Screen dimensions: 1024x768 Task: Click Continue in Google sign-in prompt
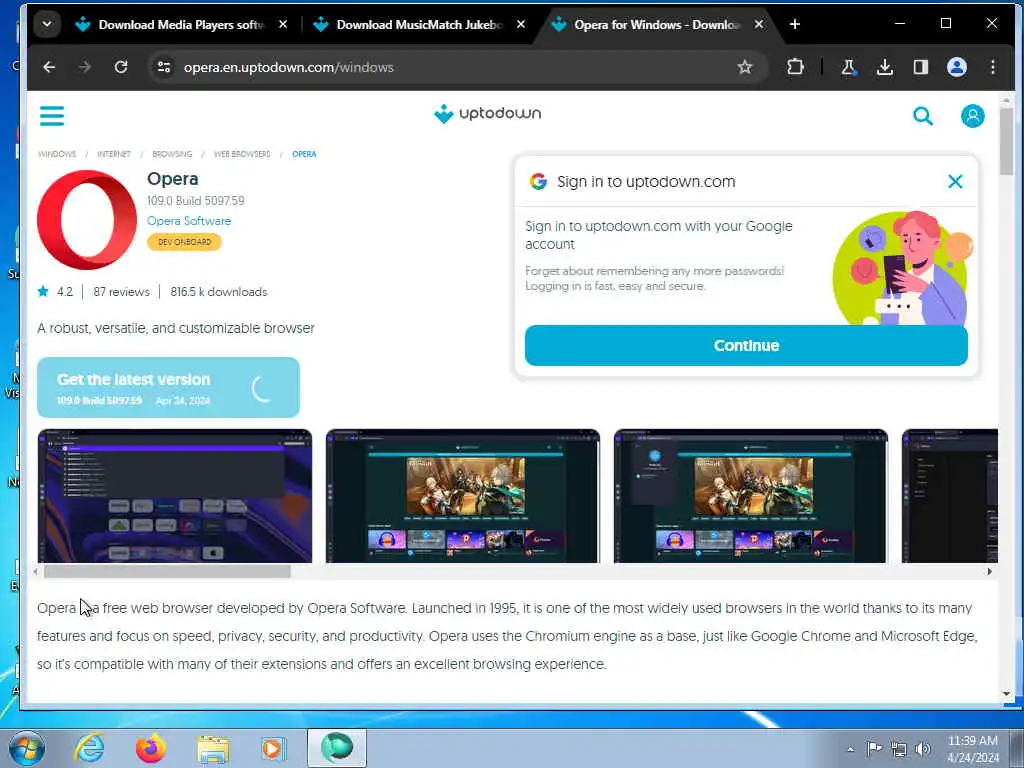746,345
